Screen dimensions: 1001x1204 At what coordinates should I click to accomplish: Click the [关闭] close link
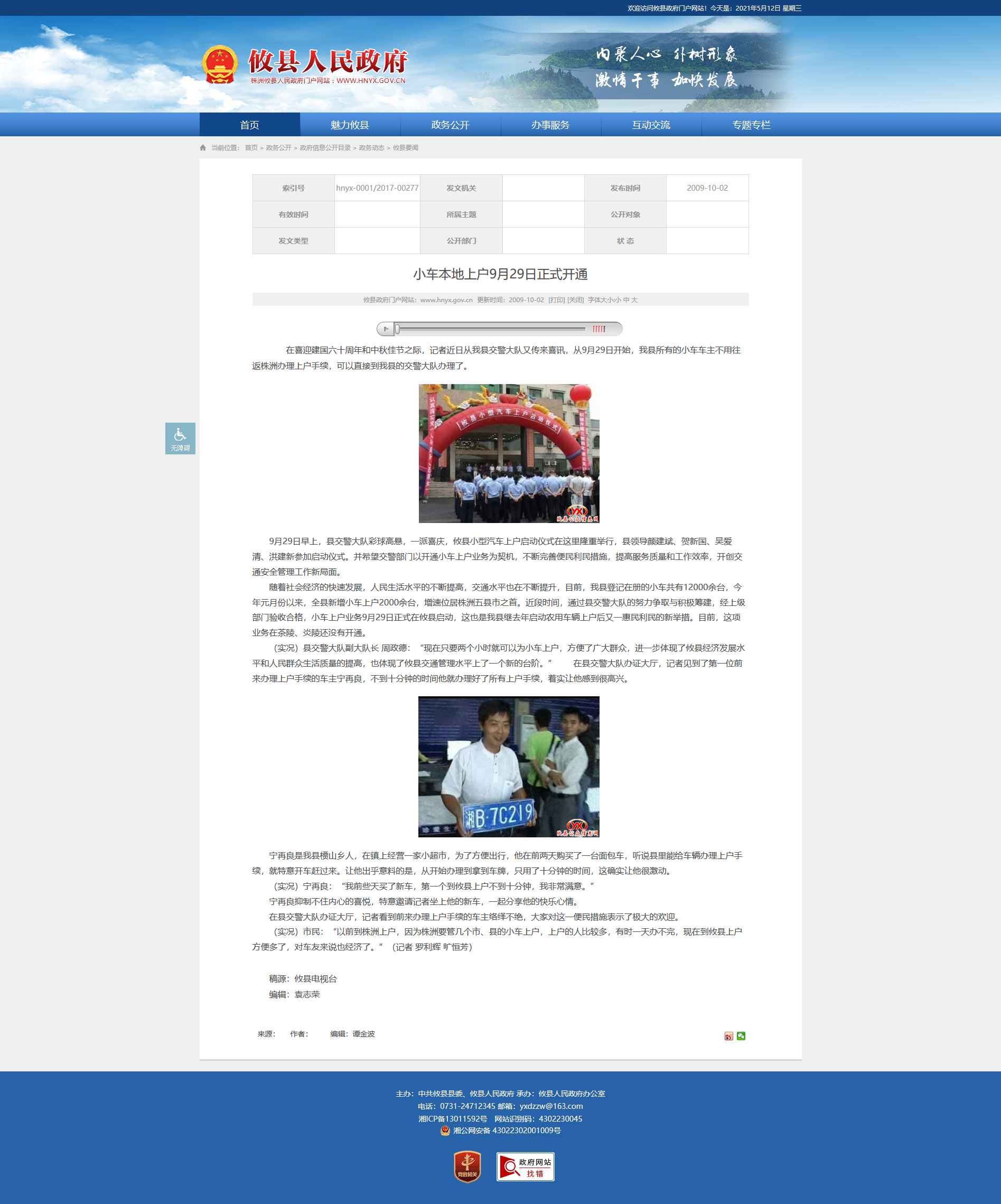[575, 300]
